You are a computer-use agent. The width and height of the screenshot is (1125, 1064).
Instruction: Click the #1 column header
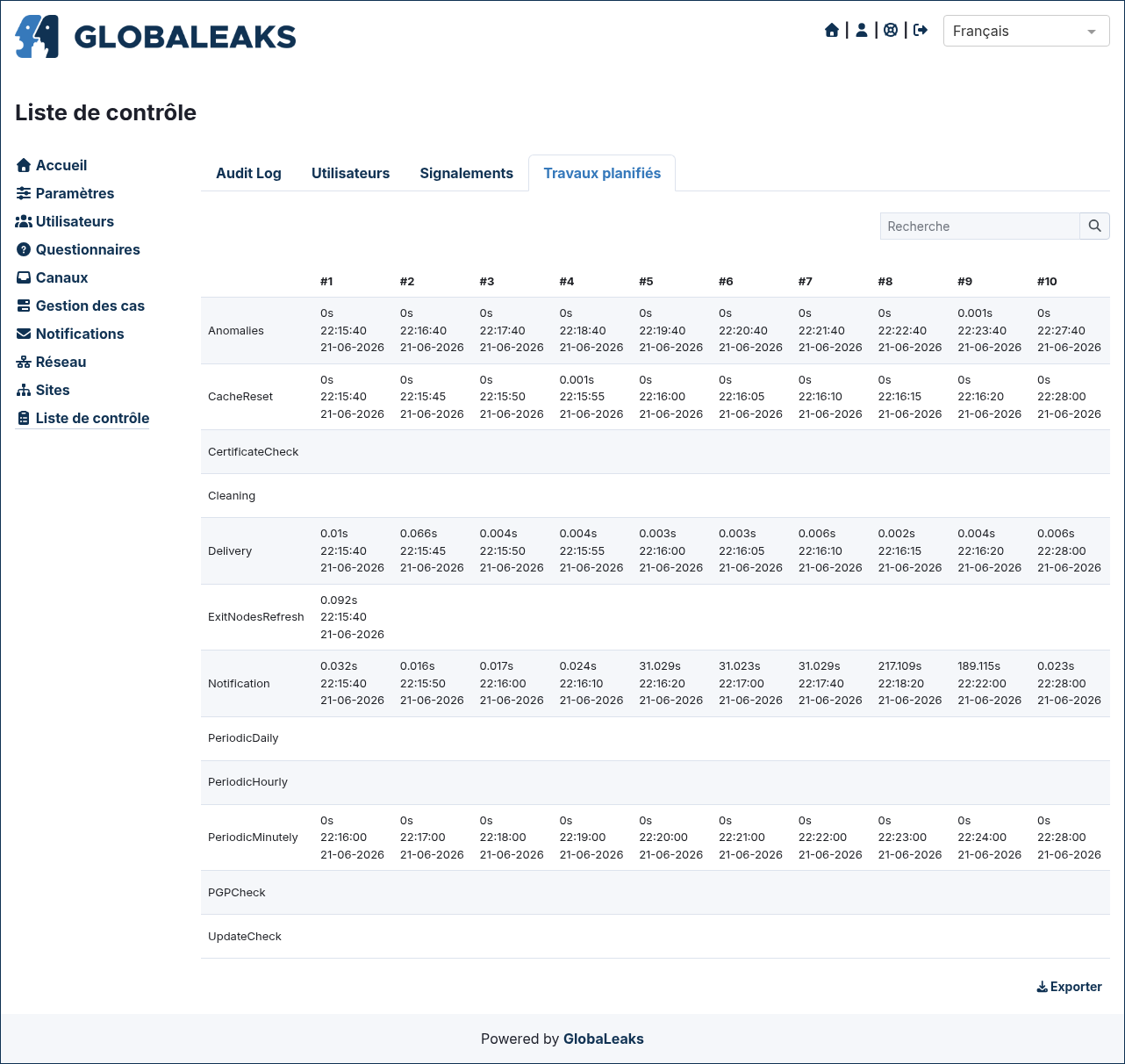click(326, 282)
